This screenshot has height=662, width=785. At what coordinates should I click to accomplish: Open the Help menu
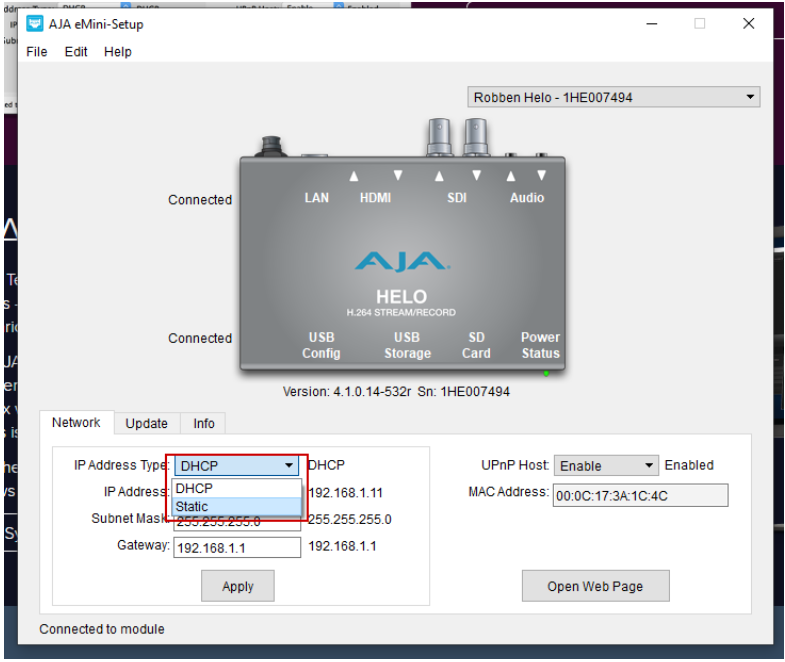coord(118,52)
